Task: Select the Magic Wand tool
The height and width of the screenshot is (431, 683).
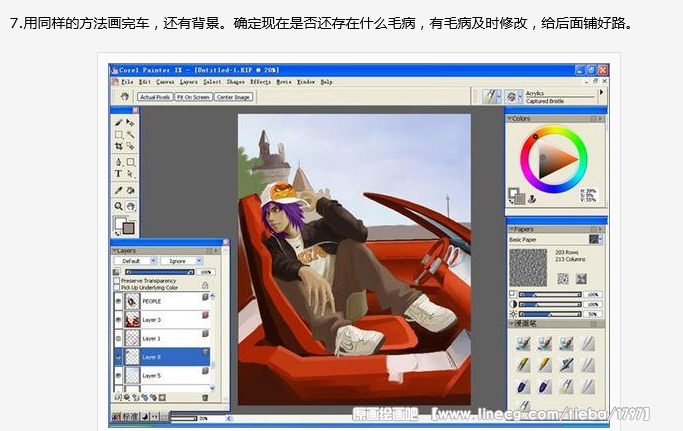Action: click(x=130, y=135)
